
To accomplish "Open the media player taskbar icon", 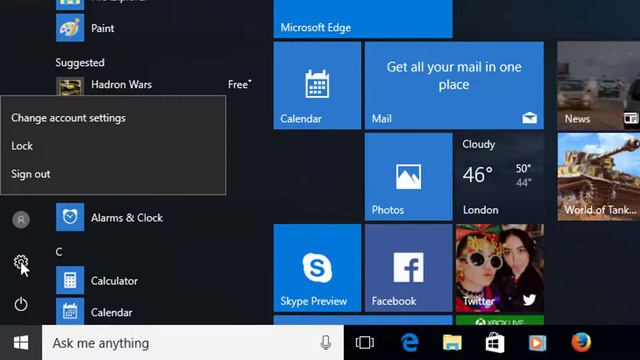I will coord(538,342).
